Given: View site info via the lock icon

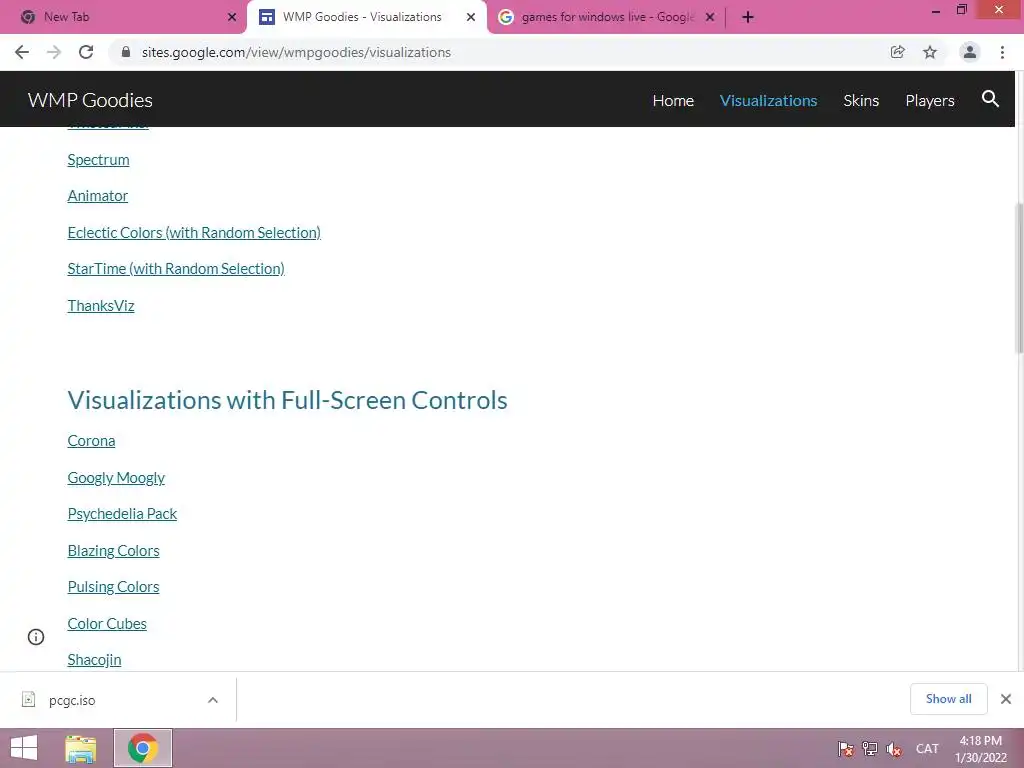Looking at the screenshot, I should click(x=126, y=52).
